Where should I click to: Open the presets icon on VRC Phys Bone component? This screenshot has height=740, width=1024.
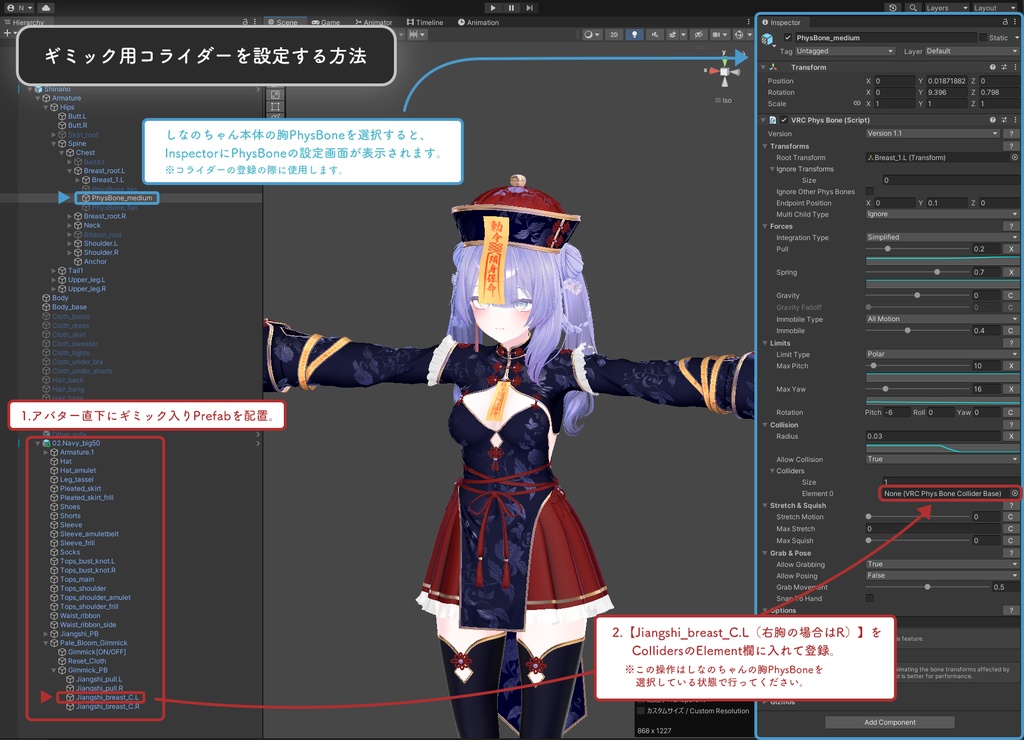[x=1003, y=120]
